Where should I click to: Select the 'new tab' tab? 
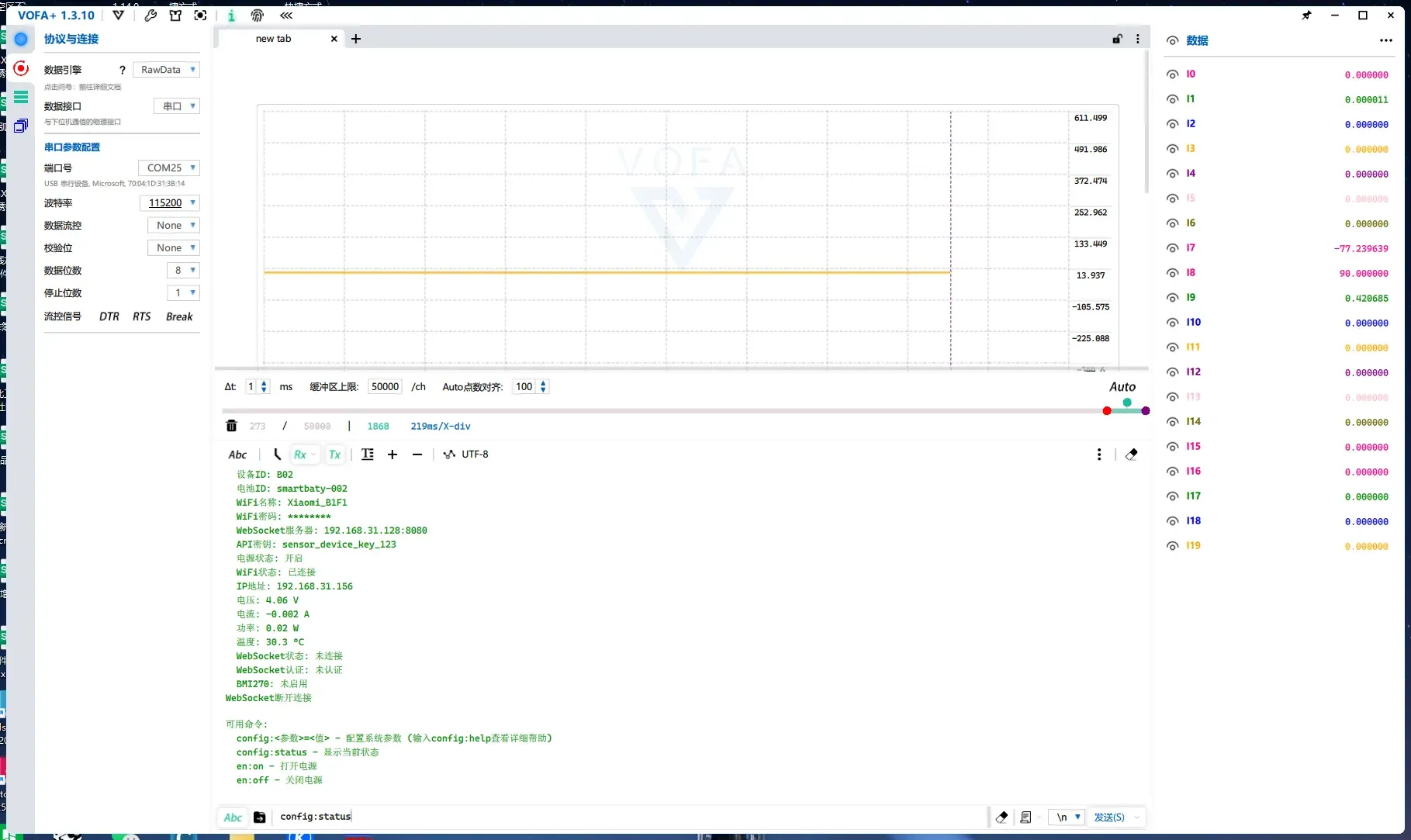coord(274,39)
